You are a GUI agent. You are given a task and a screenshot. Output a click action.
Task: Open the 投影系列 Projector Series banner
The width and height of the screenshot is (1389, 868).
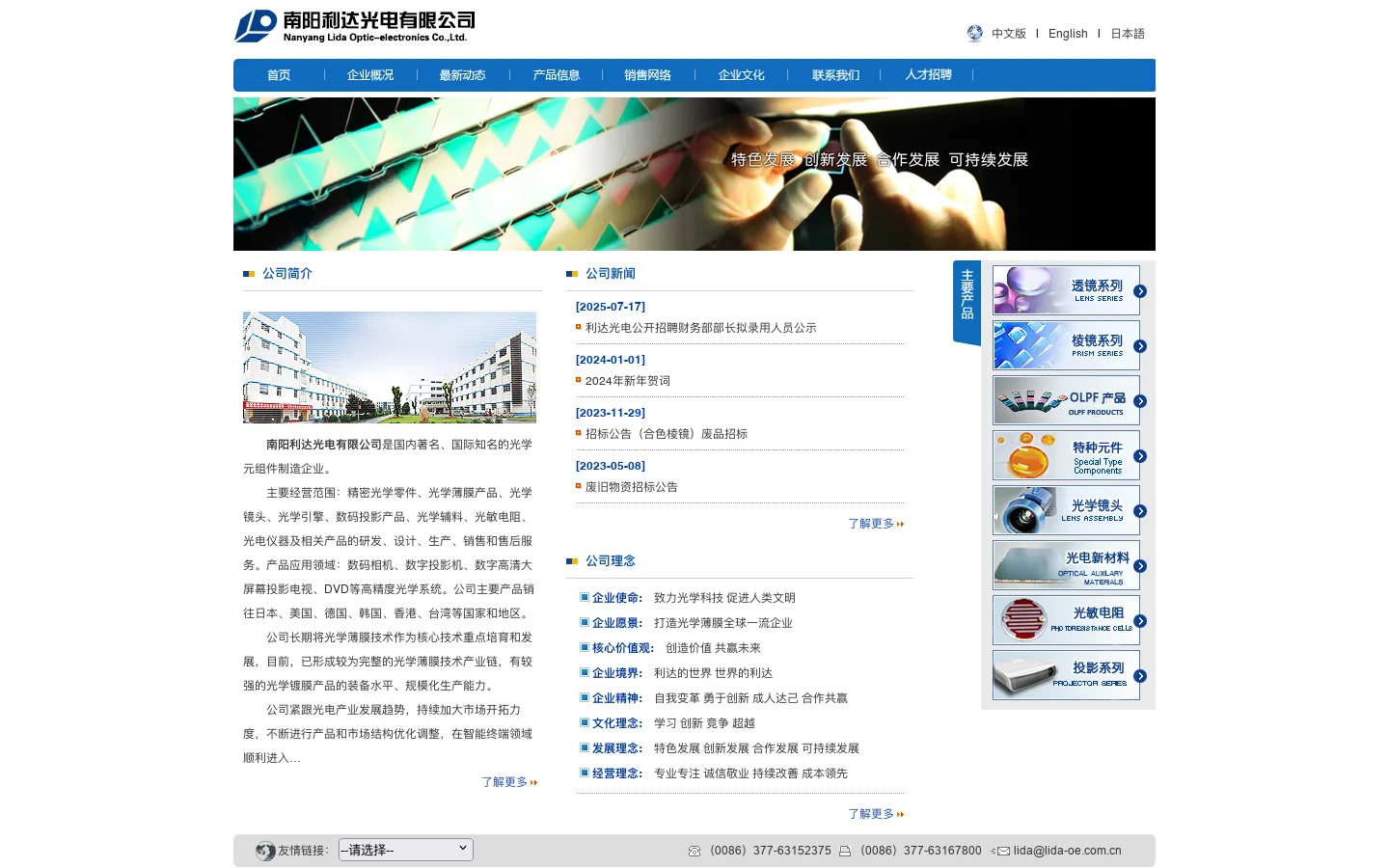coord(1066,675)
